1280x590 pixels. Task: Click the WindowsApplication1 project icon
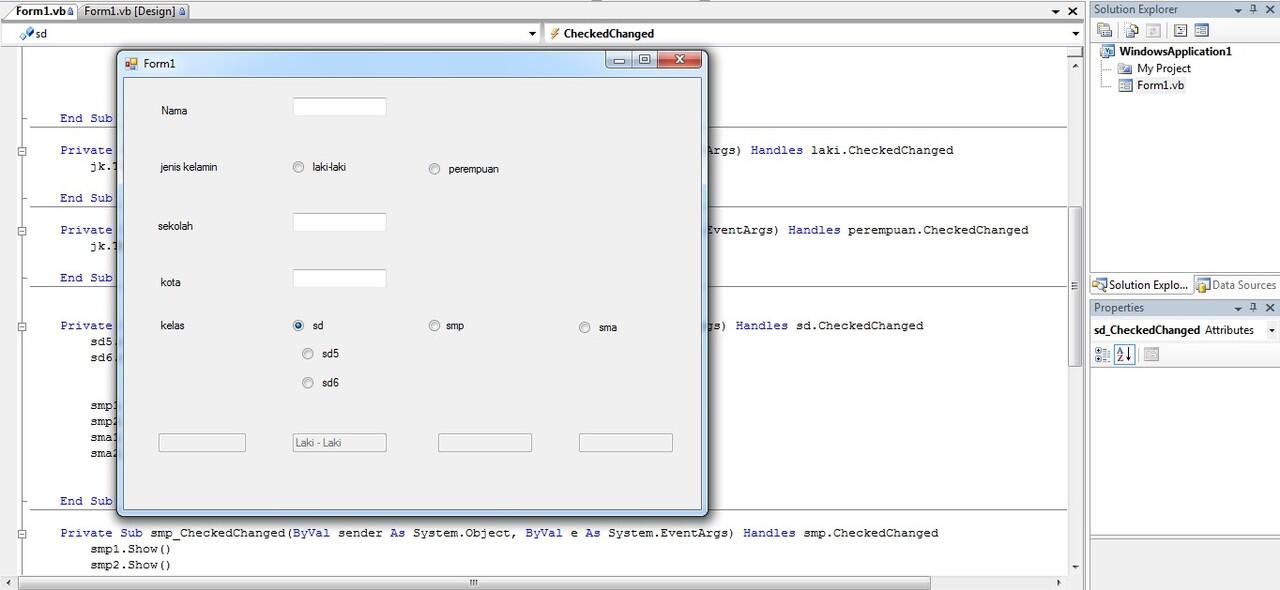[x=1108, y=51]
